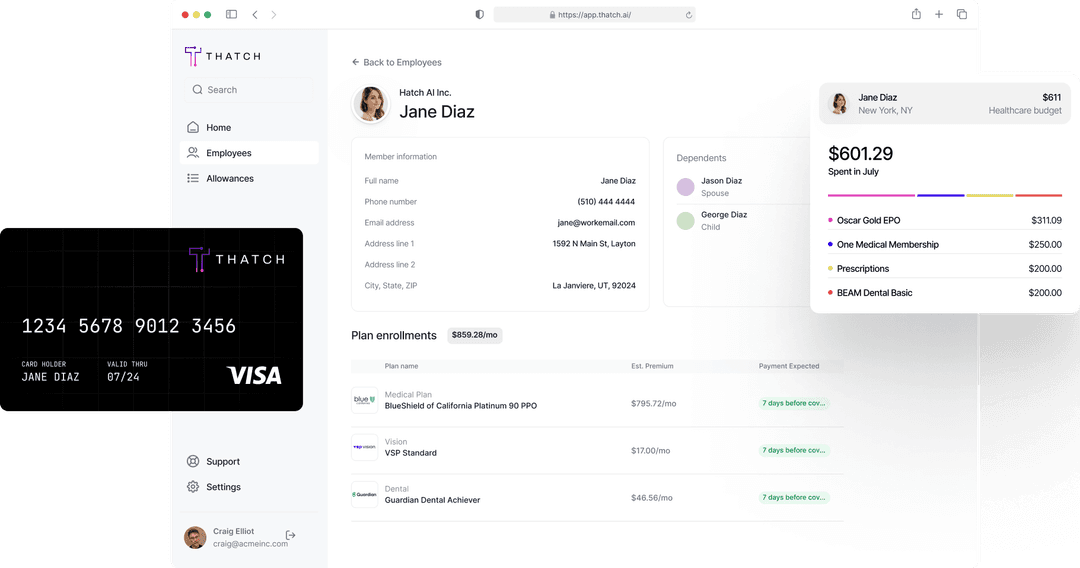Click the browser sidebar toggle icon
The height and width of the screenshot is (568, 1080).
click(x=231, y=15)
